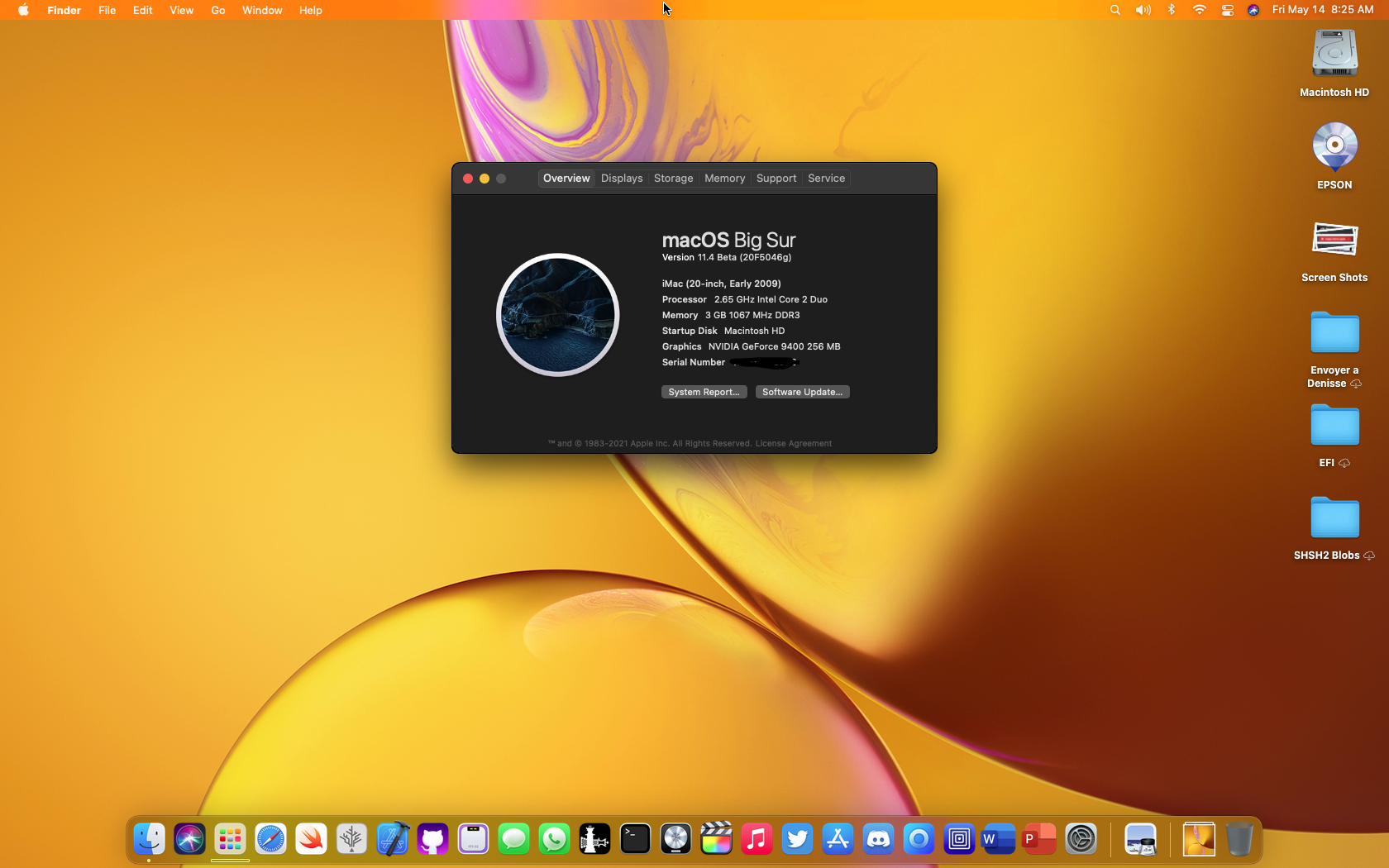
Task: Open the Bluetooth menu bar item
Action: pos(1171,10)
